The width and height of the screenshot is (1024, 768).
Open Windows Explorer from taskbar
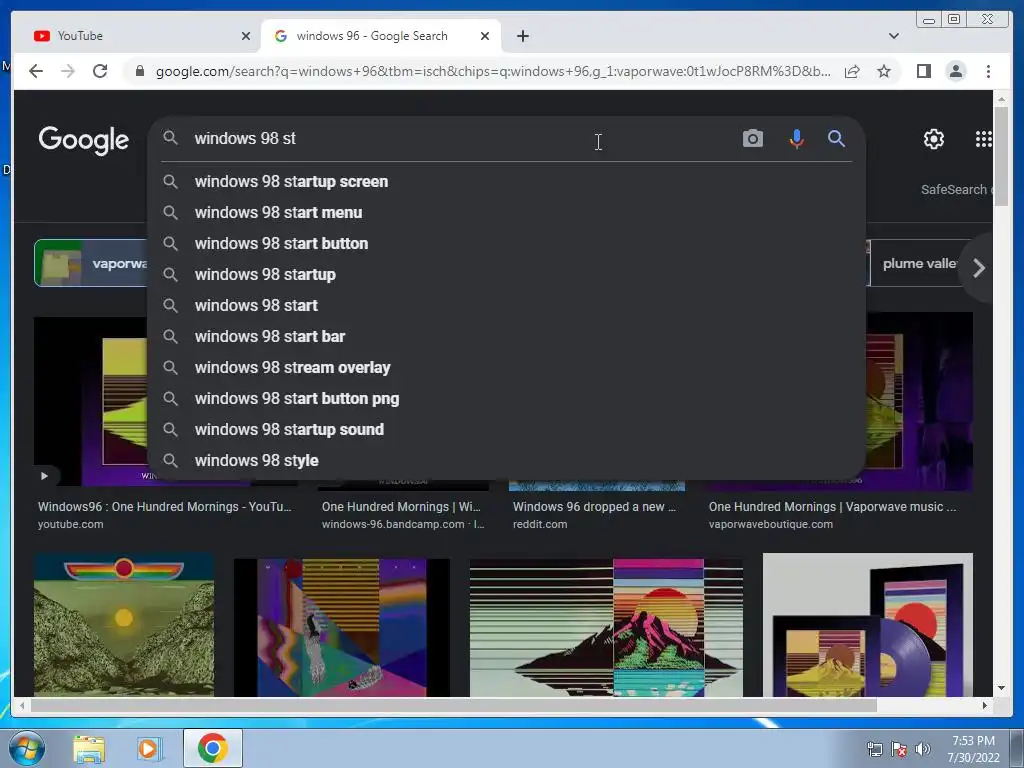click(89, 748)
